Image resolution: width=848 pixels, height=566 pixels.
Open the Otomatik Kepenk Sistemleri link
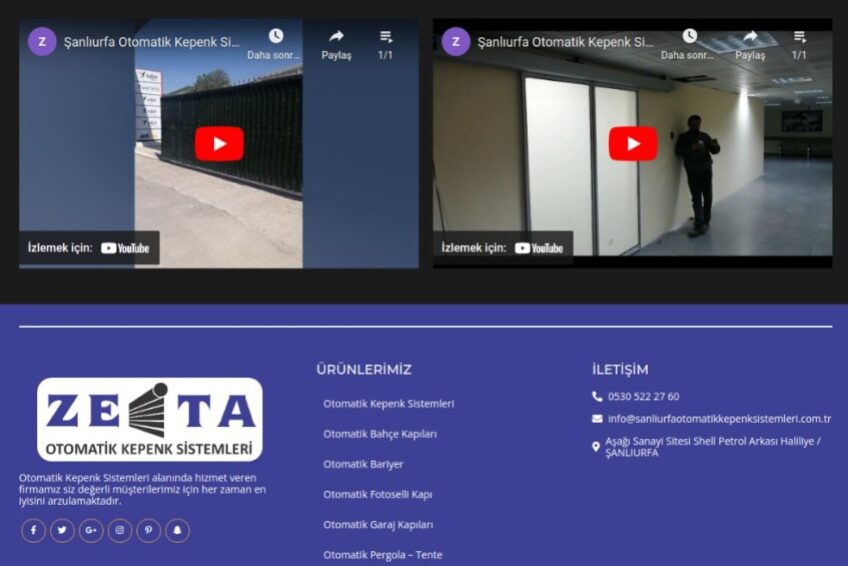pyautogui.click(x=388, y=404)
